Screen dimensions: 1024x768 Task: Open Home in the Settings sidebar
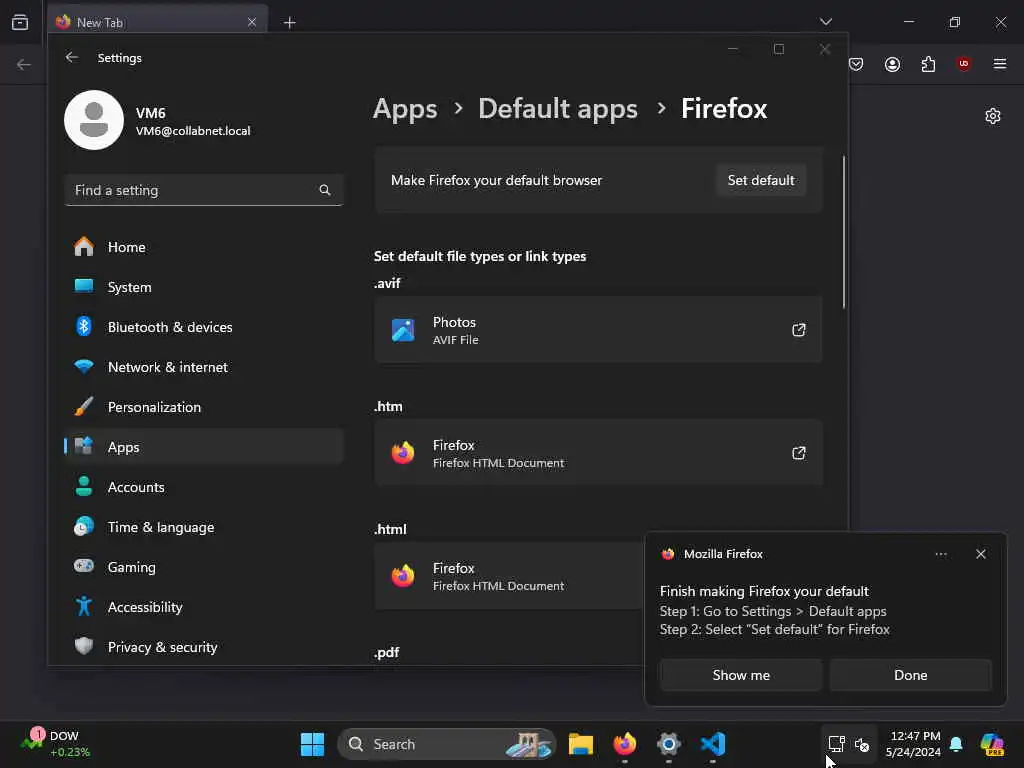pyautogui.click(x=204, y=247)
